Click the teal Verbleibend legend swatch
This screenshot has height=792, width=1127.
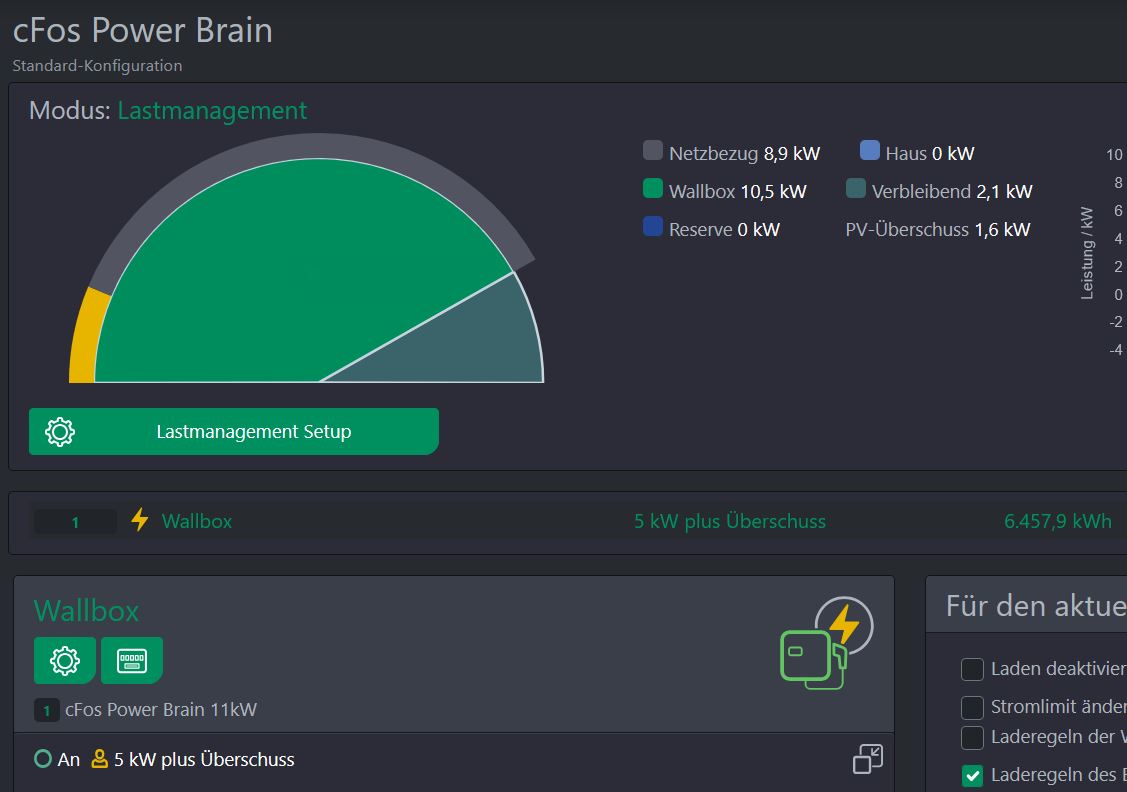856,188
